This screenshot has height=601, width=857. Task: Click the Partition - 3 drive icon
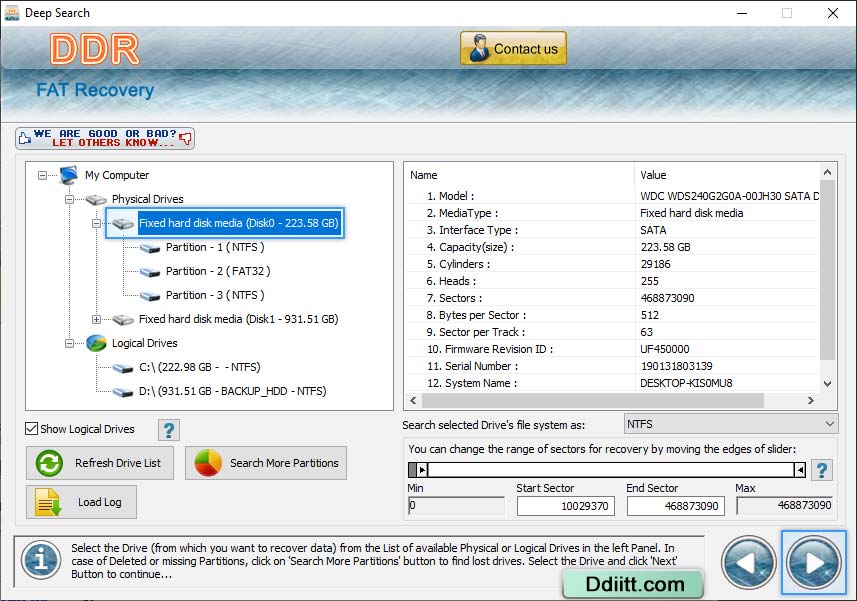pyautogui.click(x=150, y=296)
